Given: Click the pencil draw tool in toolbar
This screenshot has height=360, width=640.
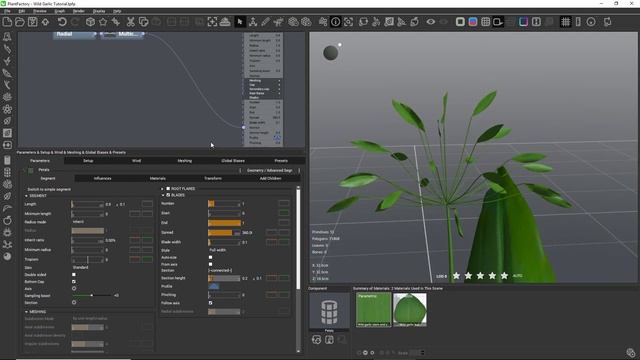Looking at the screenshot, I should click(266, 22).
